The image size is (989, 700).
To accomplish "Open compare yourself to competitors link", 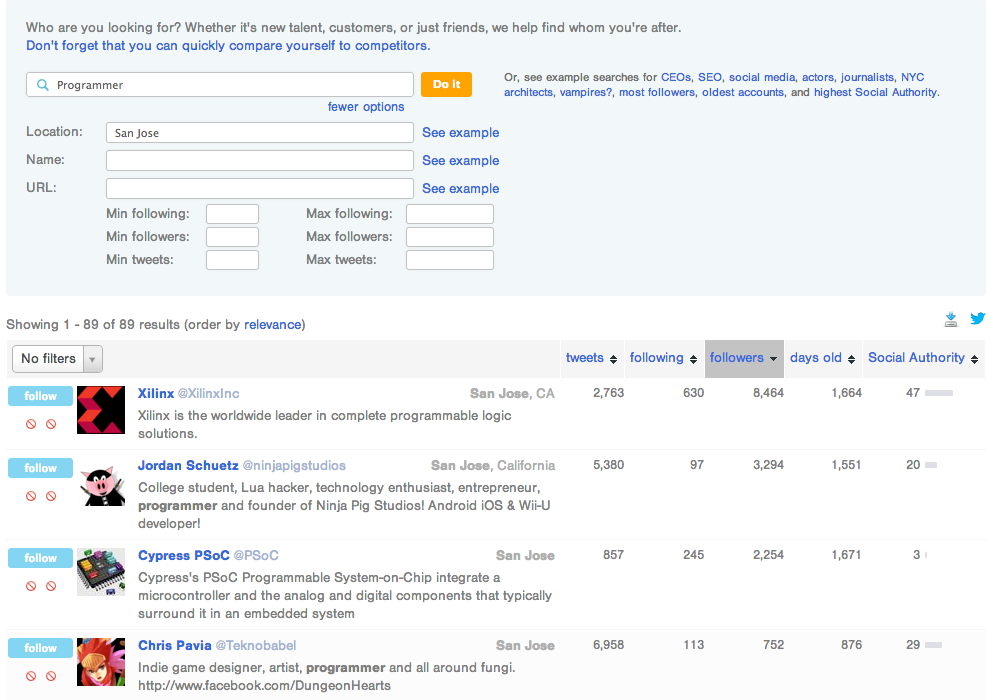I will click(x=228, y=45).
